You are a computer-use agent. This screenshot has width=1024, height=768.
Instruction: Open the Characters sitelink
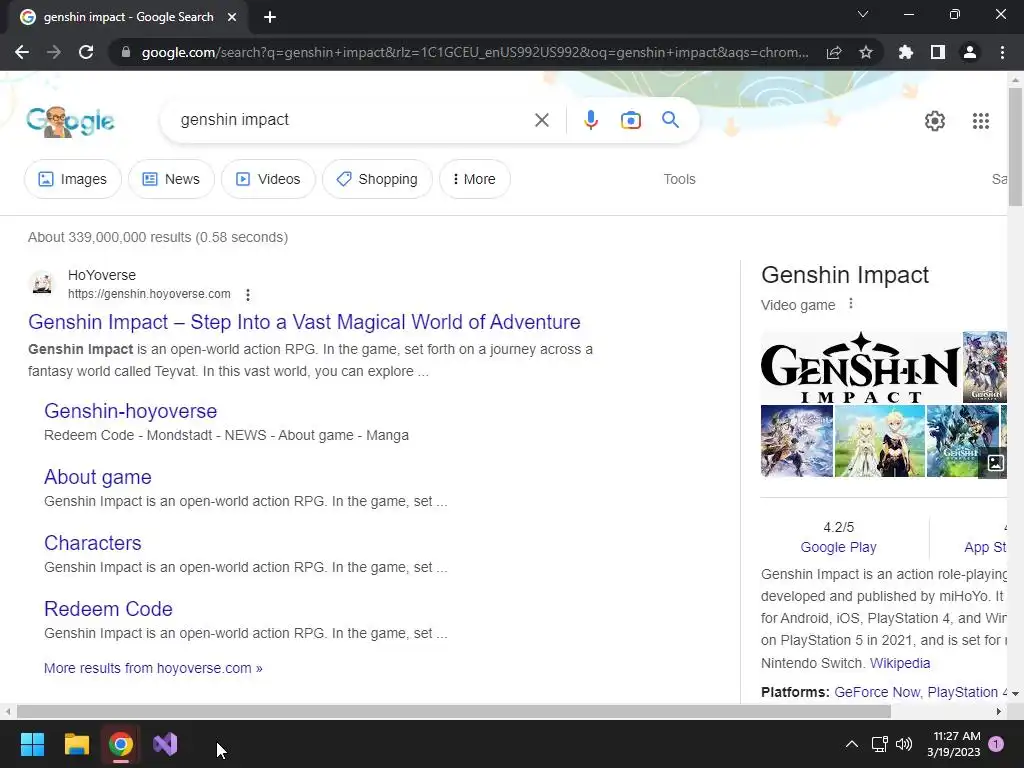[93, 543]
